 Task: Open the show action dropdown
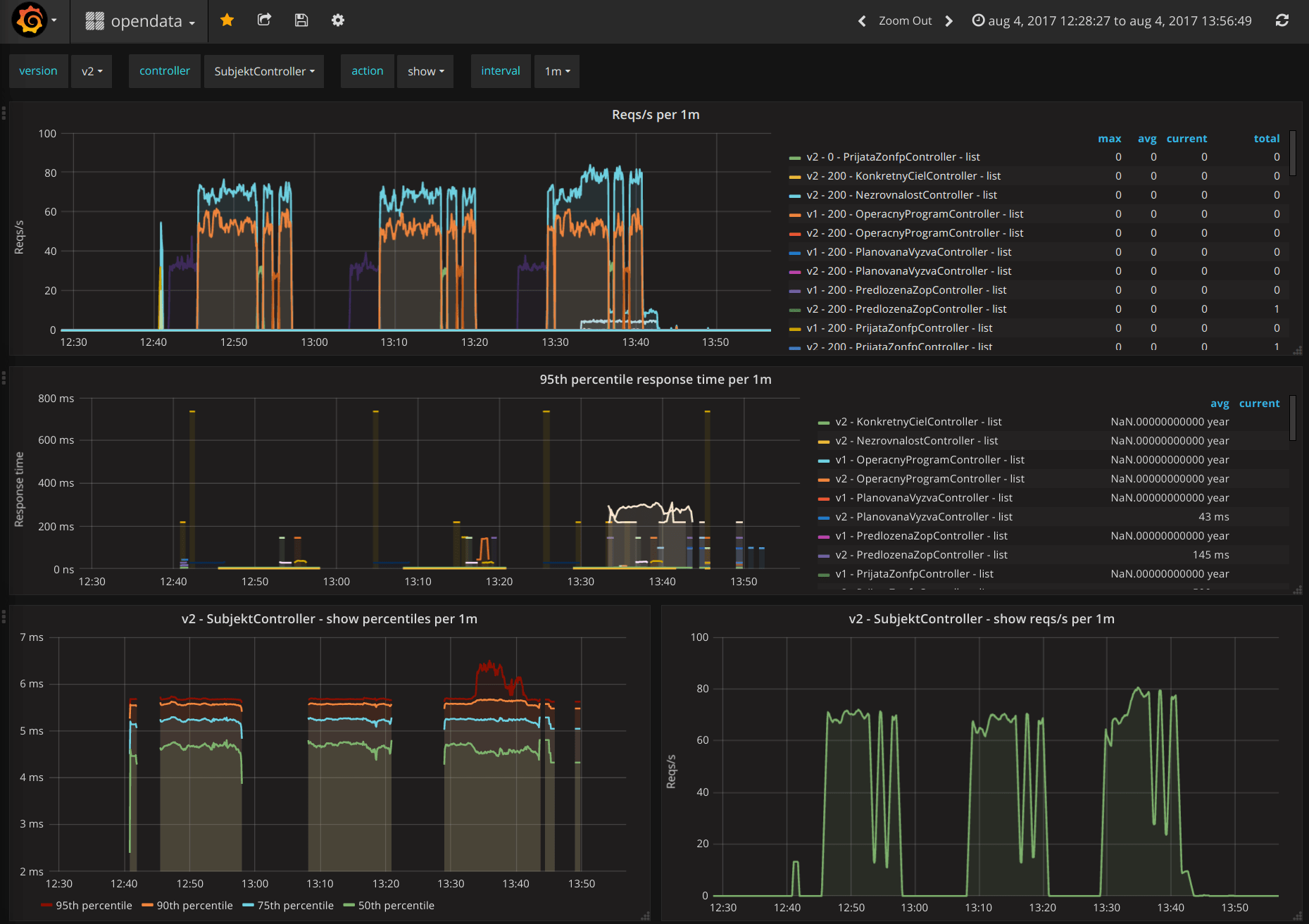coord(425,71)
